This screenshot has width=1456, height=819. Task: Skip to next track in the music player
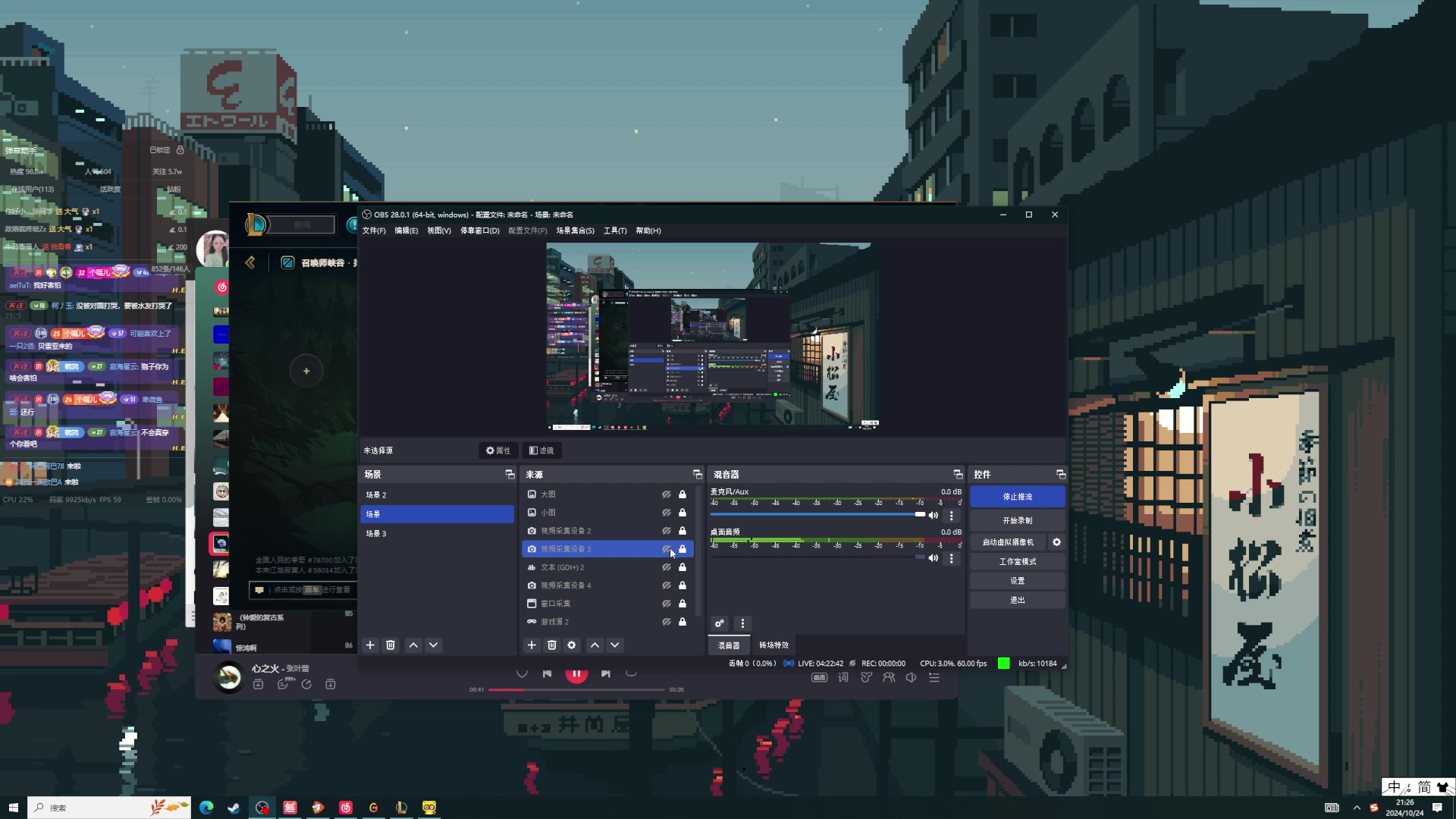(605, 673)
